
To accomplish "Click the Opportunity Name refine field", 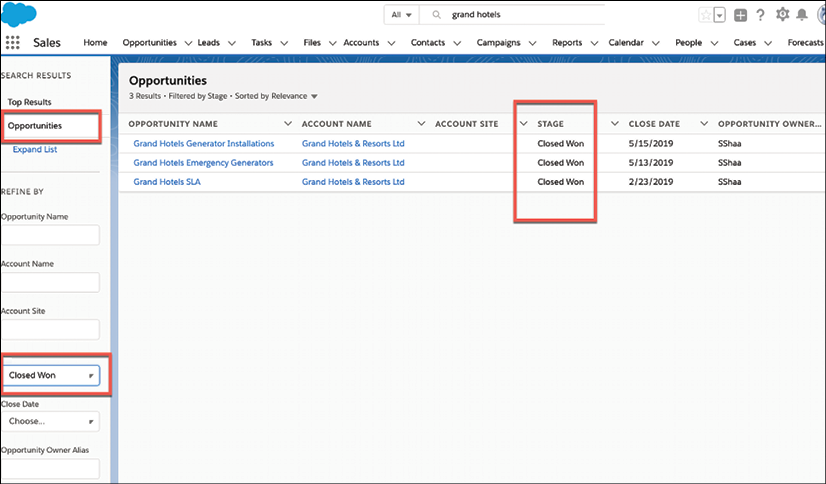I will click(51, 235).
